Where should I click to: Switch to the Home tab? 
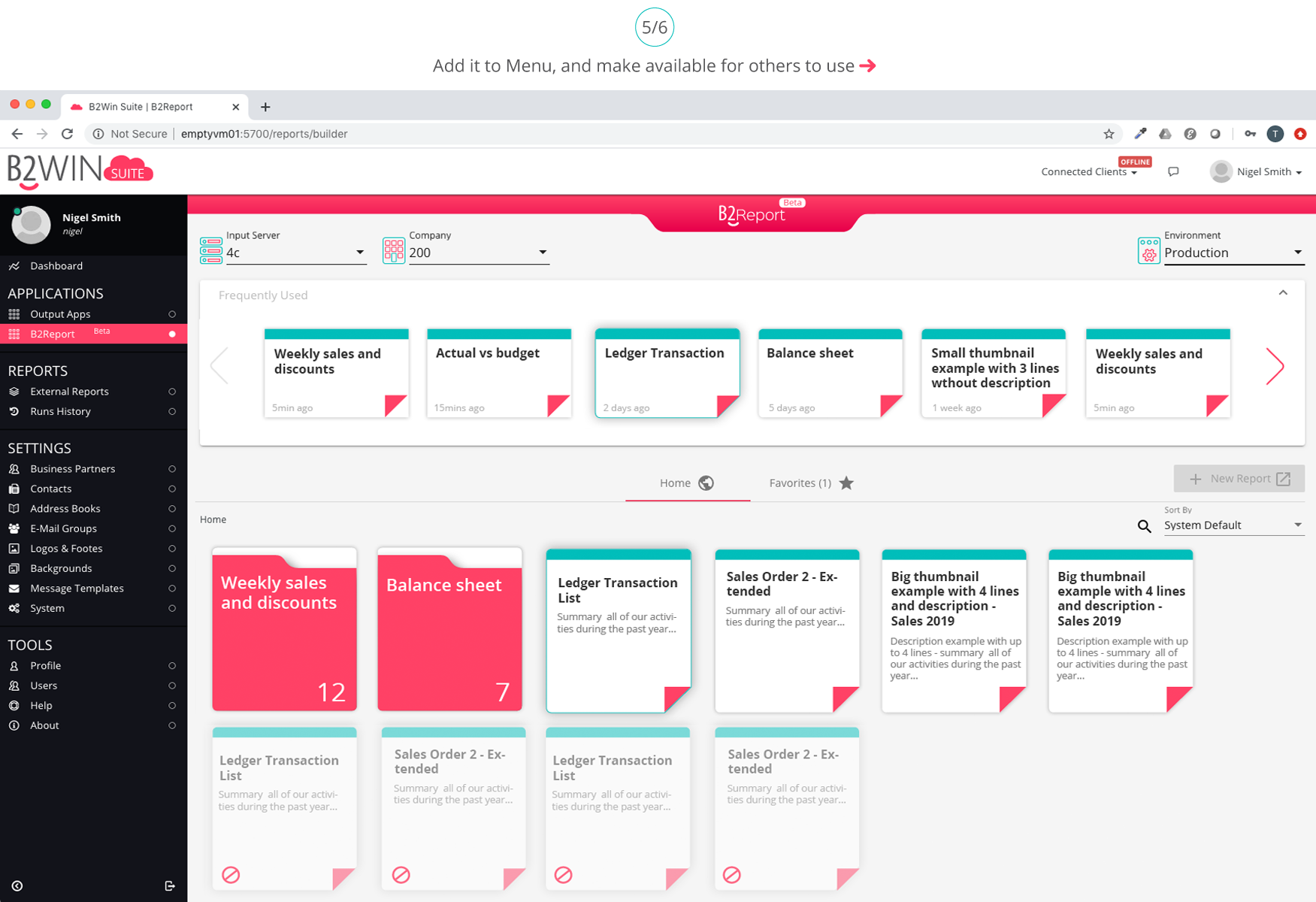coord(687,483)
